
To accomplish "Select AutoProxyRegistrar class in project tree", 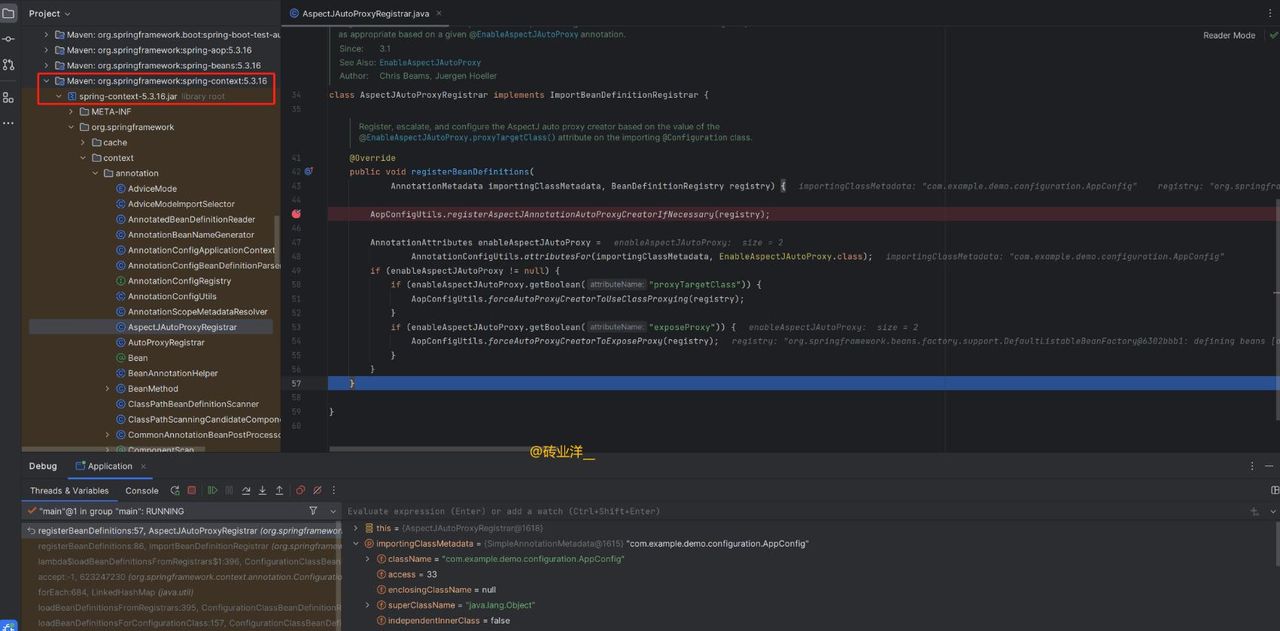I will point(166,342).
